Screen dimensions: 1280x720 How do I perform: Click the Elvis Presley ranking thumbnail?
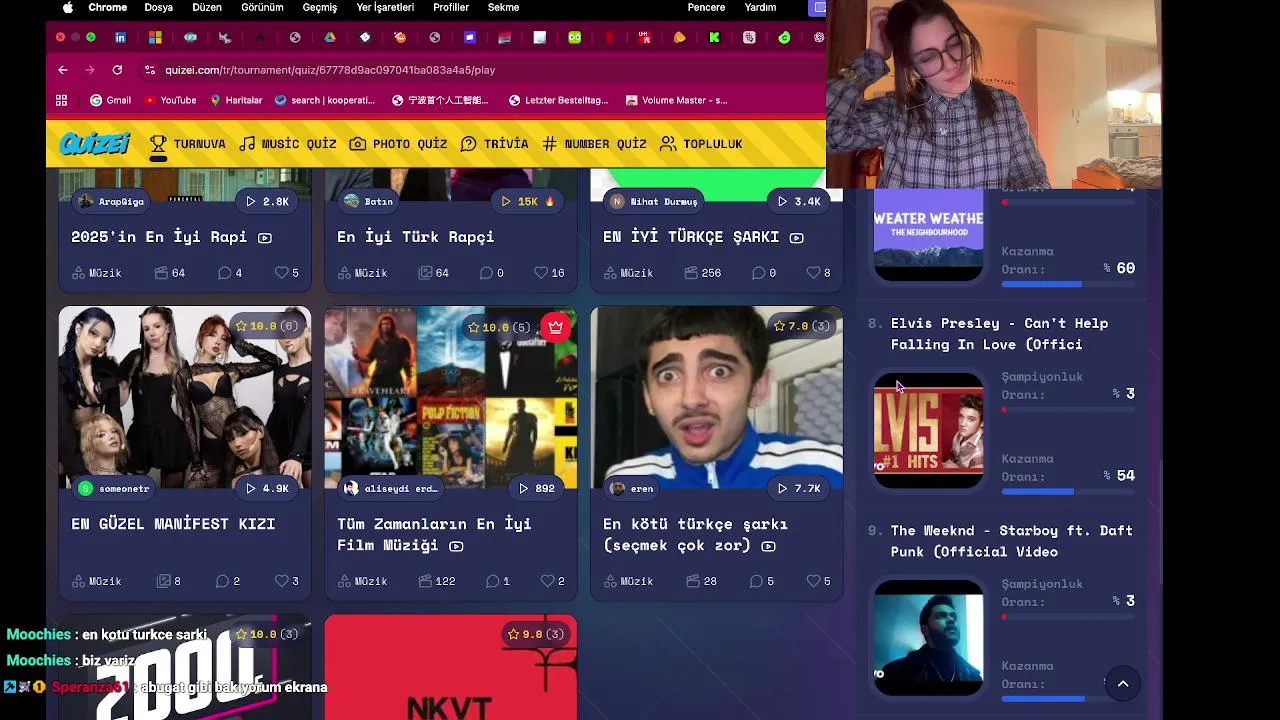[929, 430]
